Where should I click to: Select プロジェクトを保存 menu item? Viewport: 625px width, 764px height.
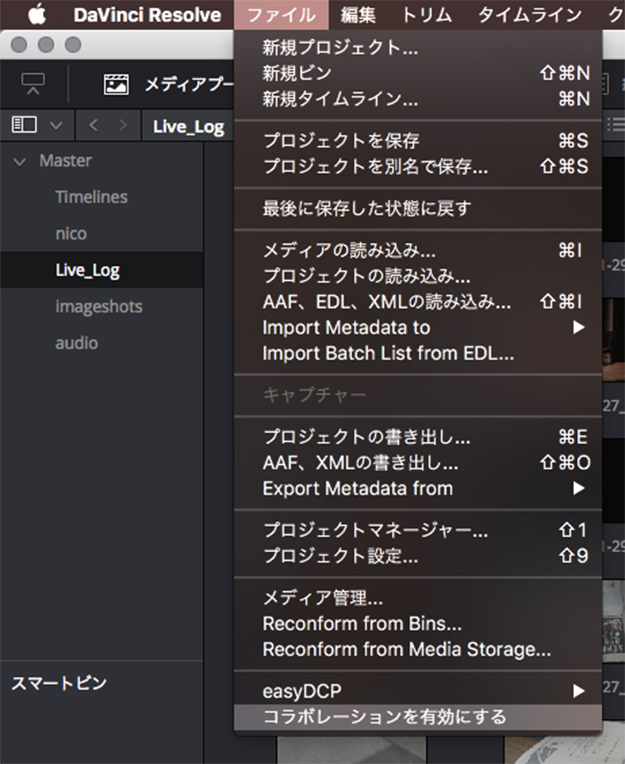pos(340,140)
